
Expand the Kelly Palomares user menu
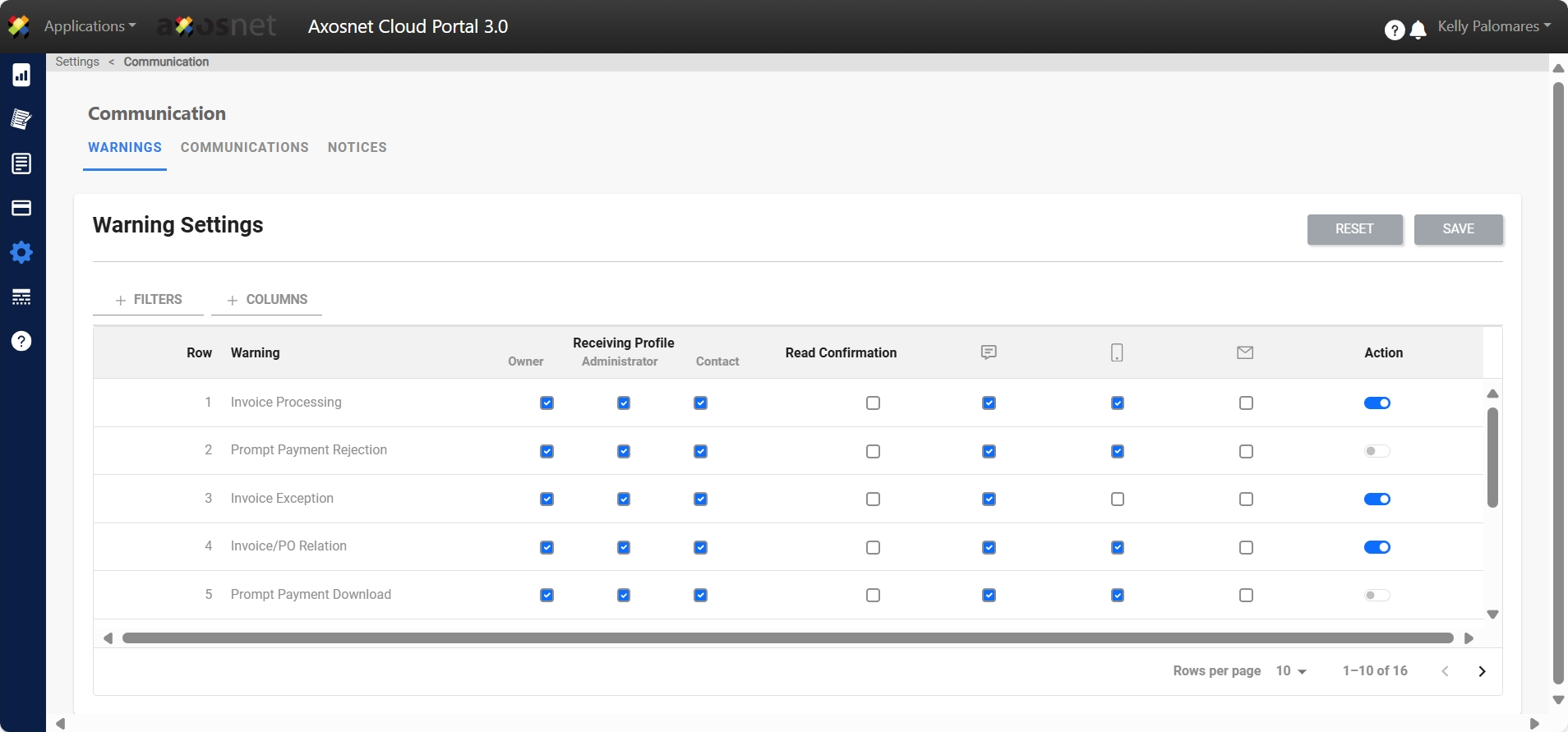1493,26
